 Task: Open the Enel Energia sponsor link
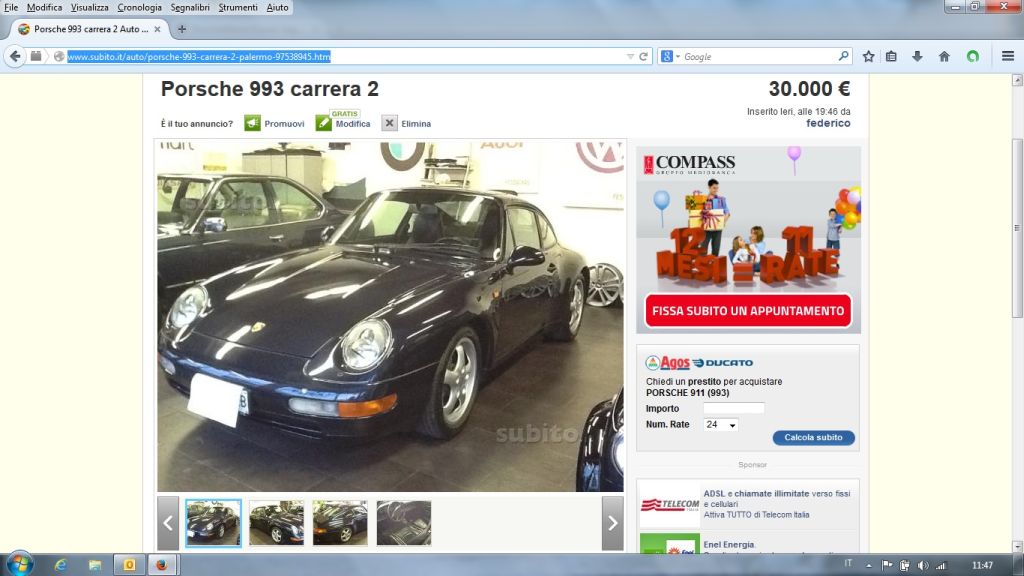click(x=729, y=545)
